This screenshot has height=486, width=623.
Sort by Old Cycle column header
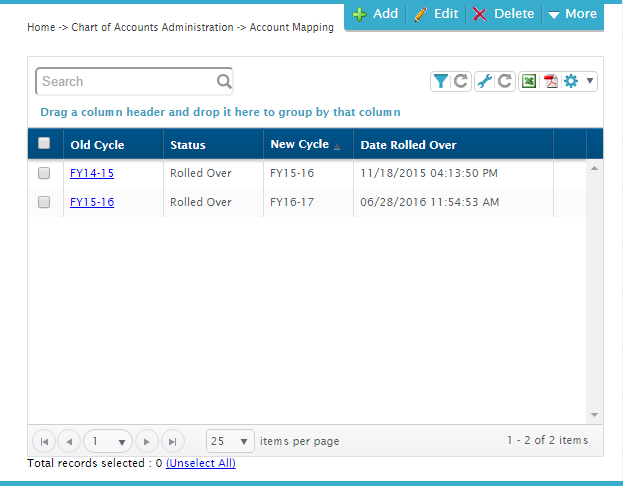(113, 145)
